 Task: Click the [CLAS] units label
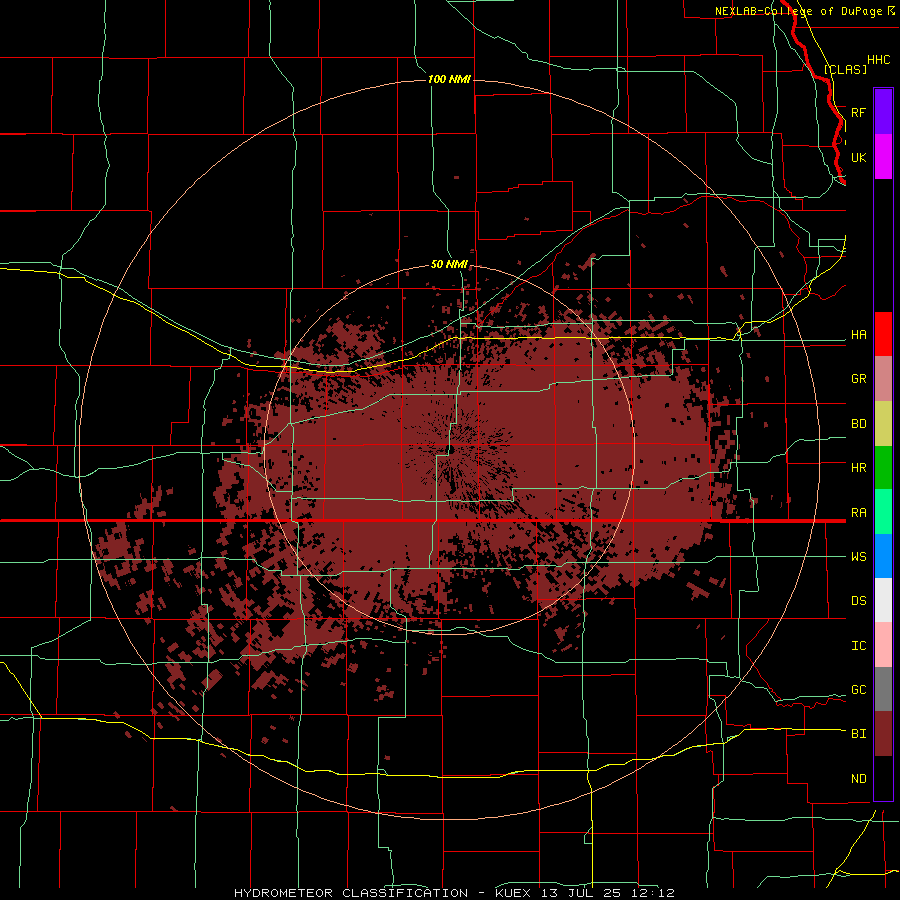tap(845, 69)
